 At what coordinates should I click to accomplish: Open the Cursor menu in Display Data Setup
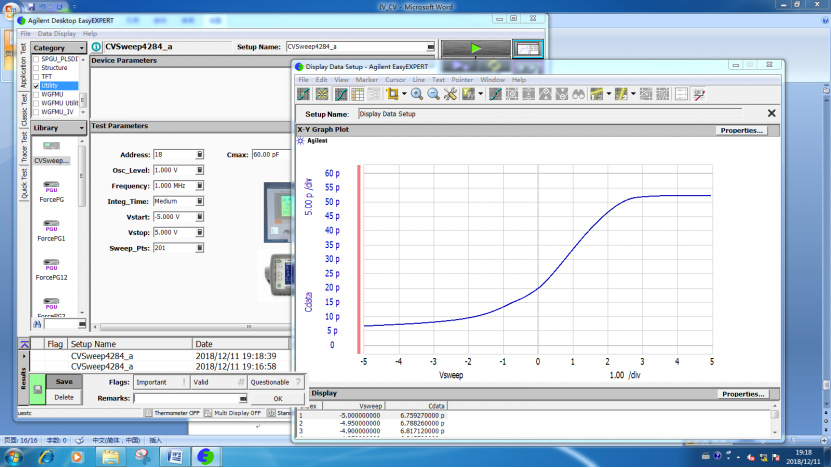(x=395, y=80)
